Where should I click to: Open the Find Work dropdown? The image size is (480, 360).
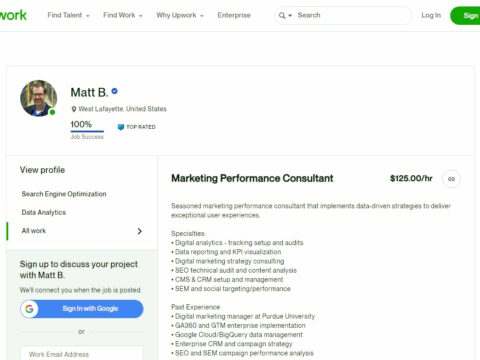point(123,15)
